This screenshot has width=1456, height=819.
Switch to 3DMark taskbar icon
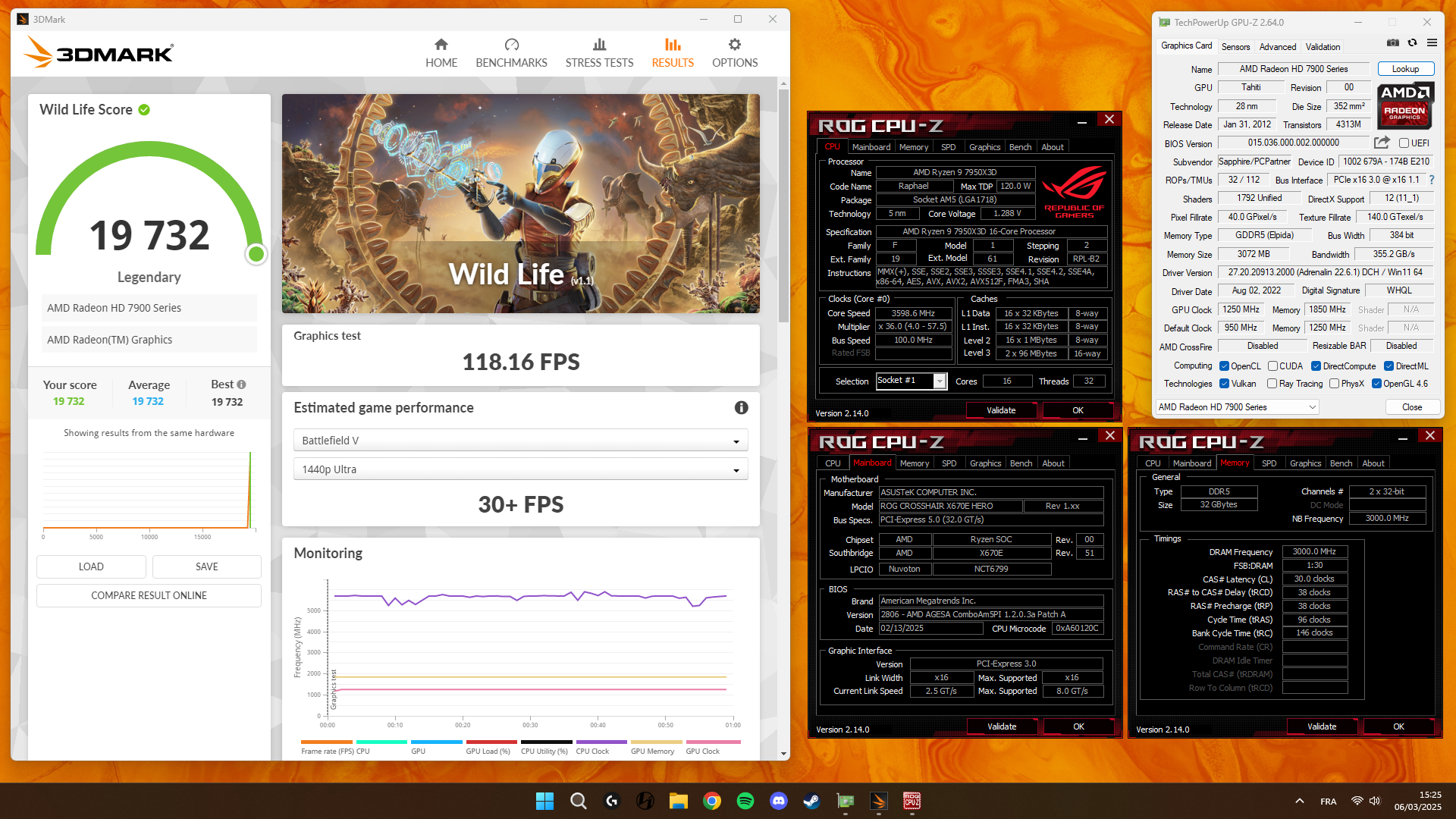pos(878,801)
